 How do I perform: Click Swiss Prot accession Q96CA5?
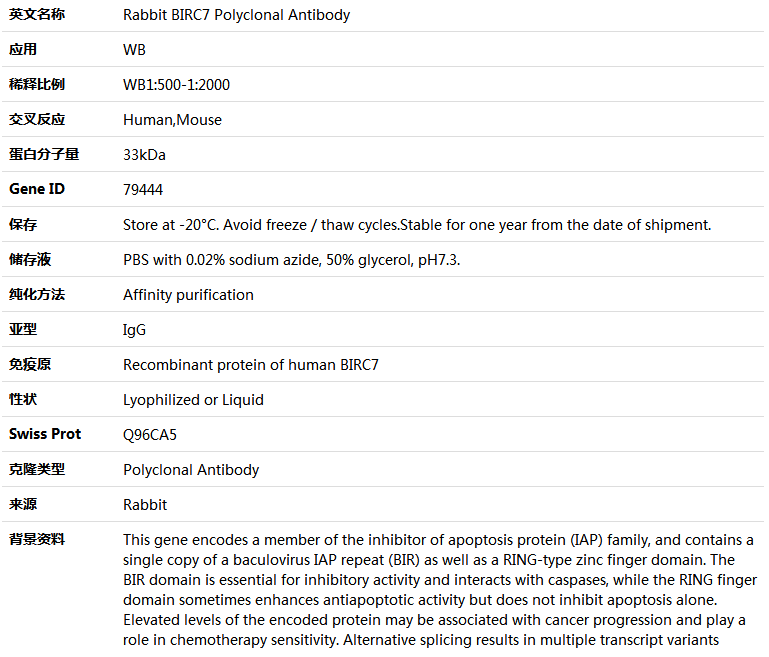click(150, 435)
